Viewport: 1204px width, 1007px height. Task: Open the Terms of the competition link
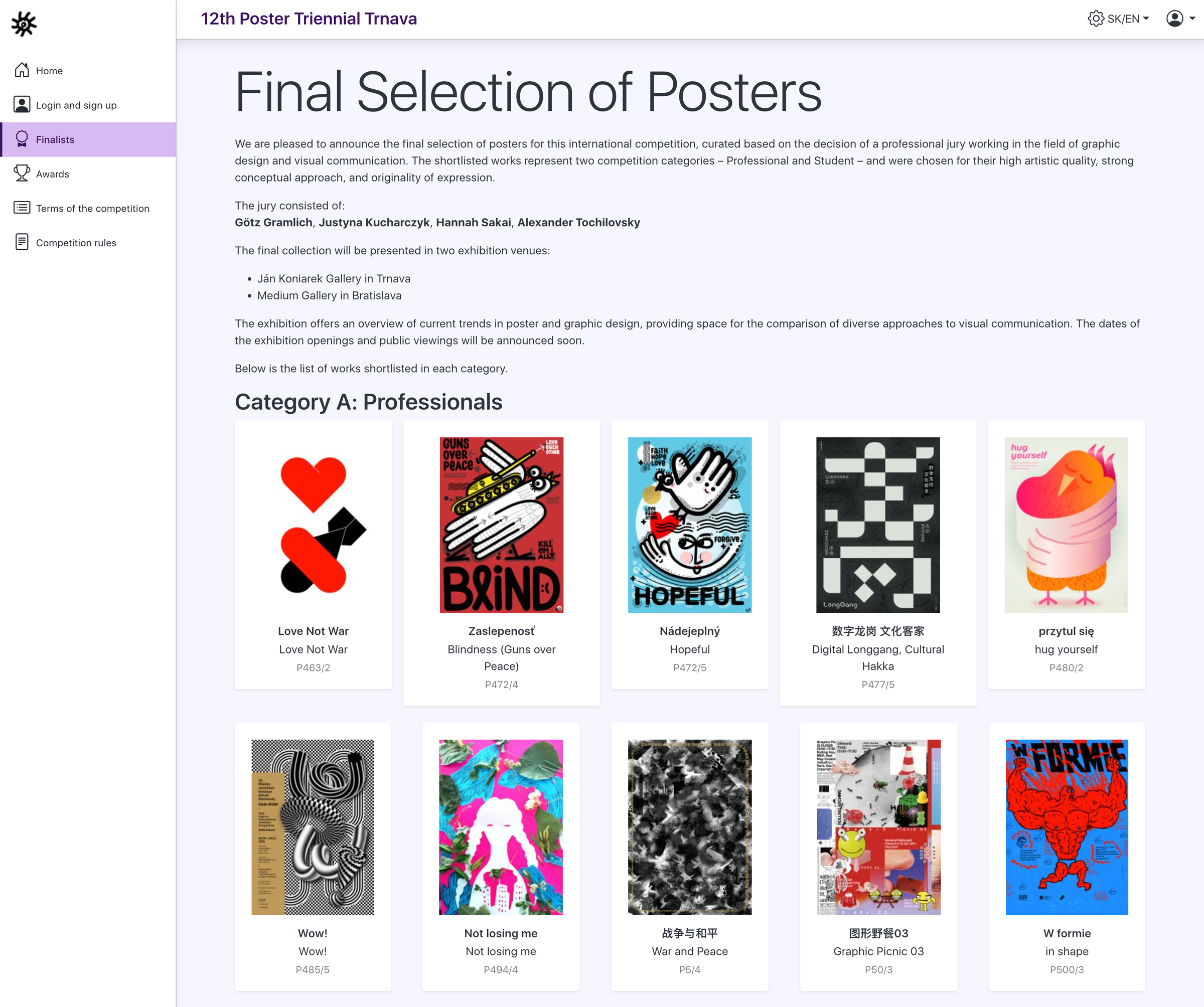[92, 209]
